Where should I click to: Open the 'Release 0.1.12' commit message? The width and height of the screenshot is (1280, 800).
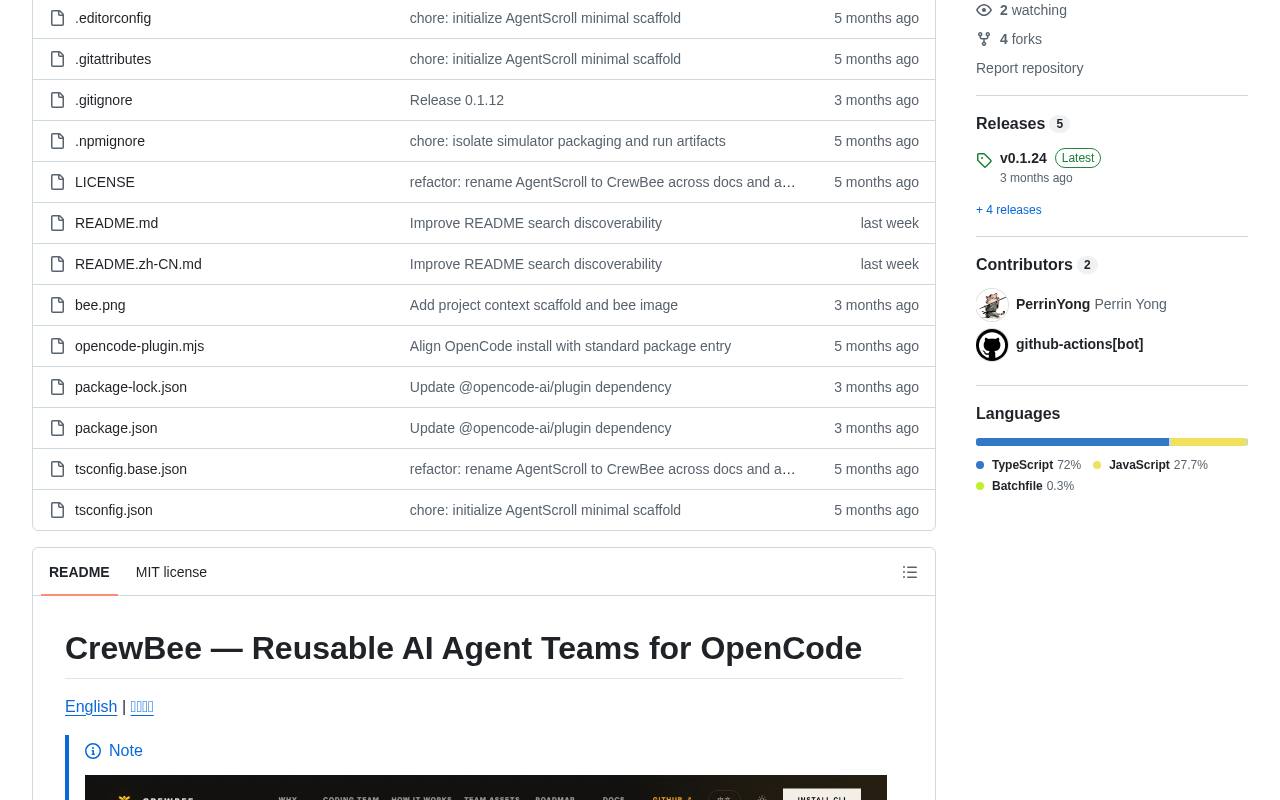457,100
